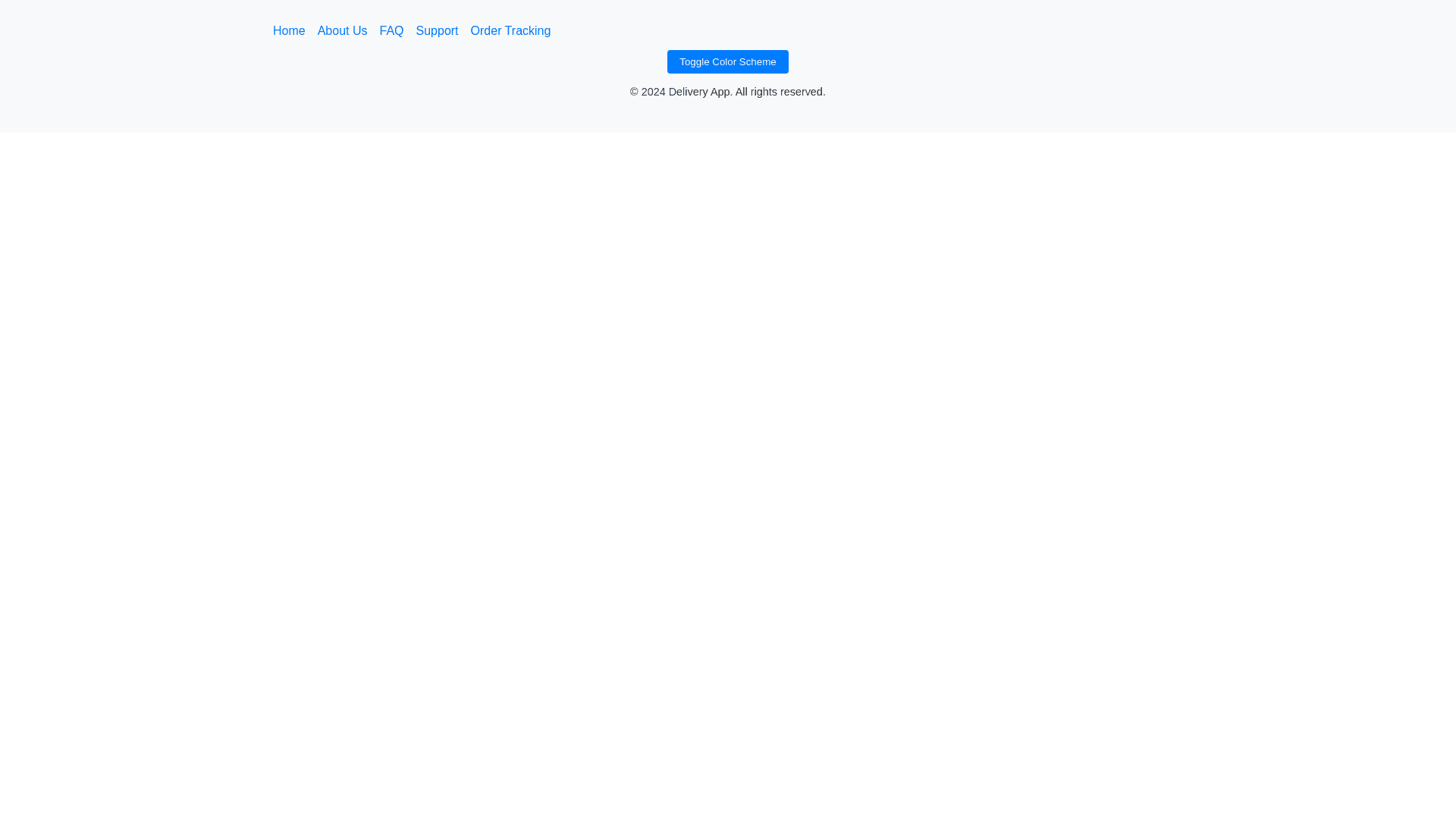Click the "Delivery App" copyright line

coord(727,92)
